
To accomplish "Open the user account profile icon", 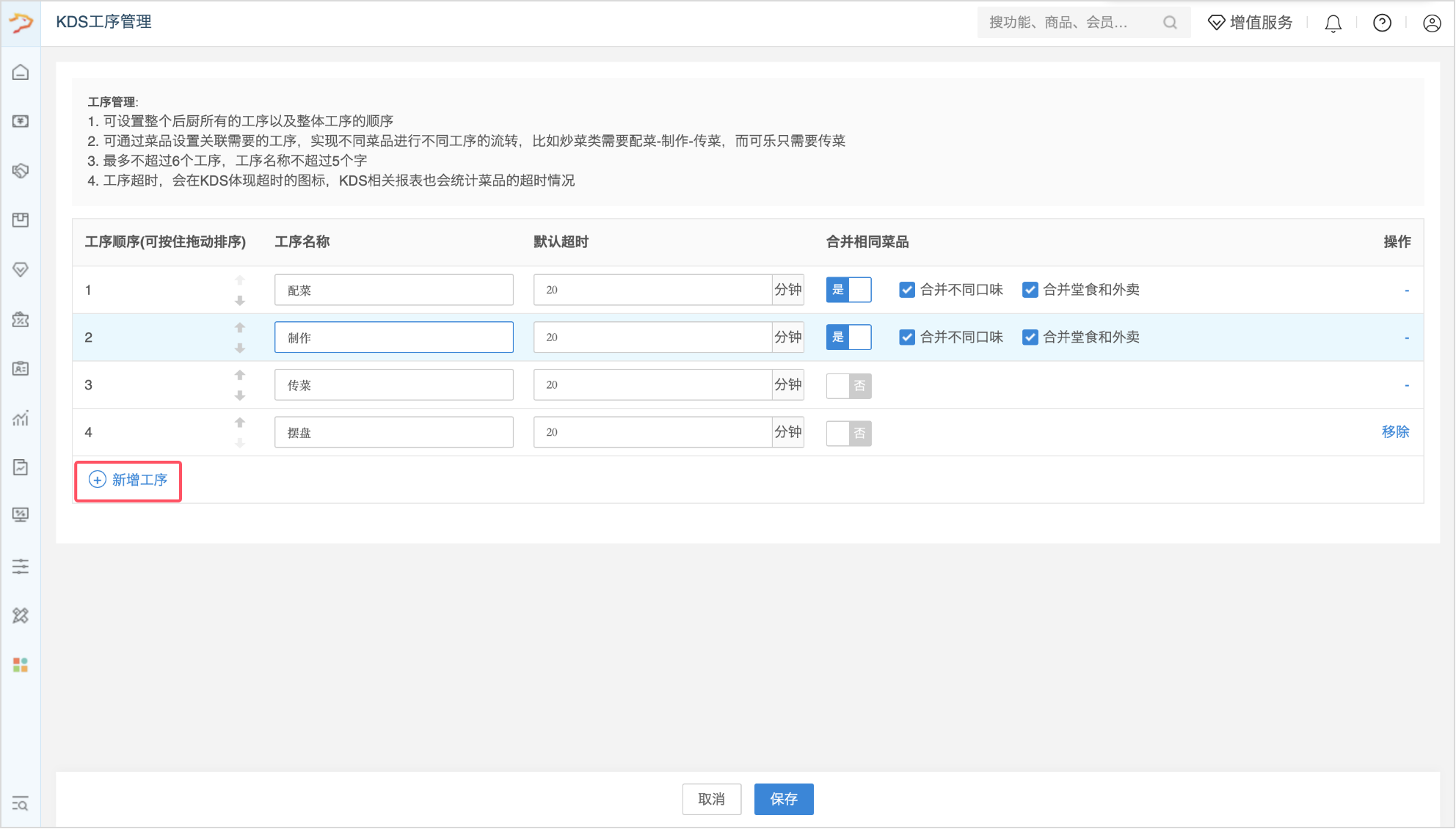I will [x=1431, y=23].
